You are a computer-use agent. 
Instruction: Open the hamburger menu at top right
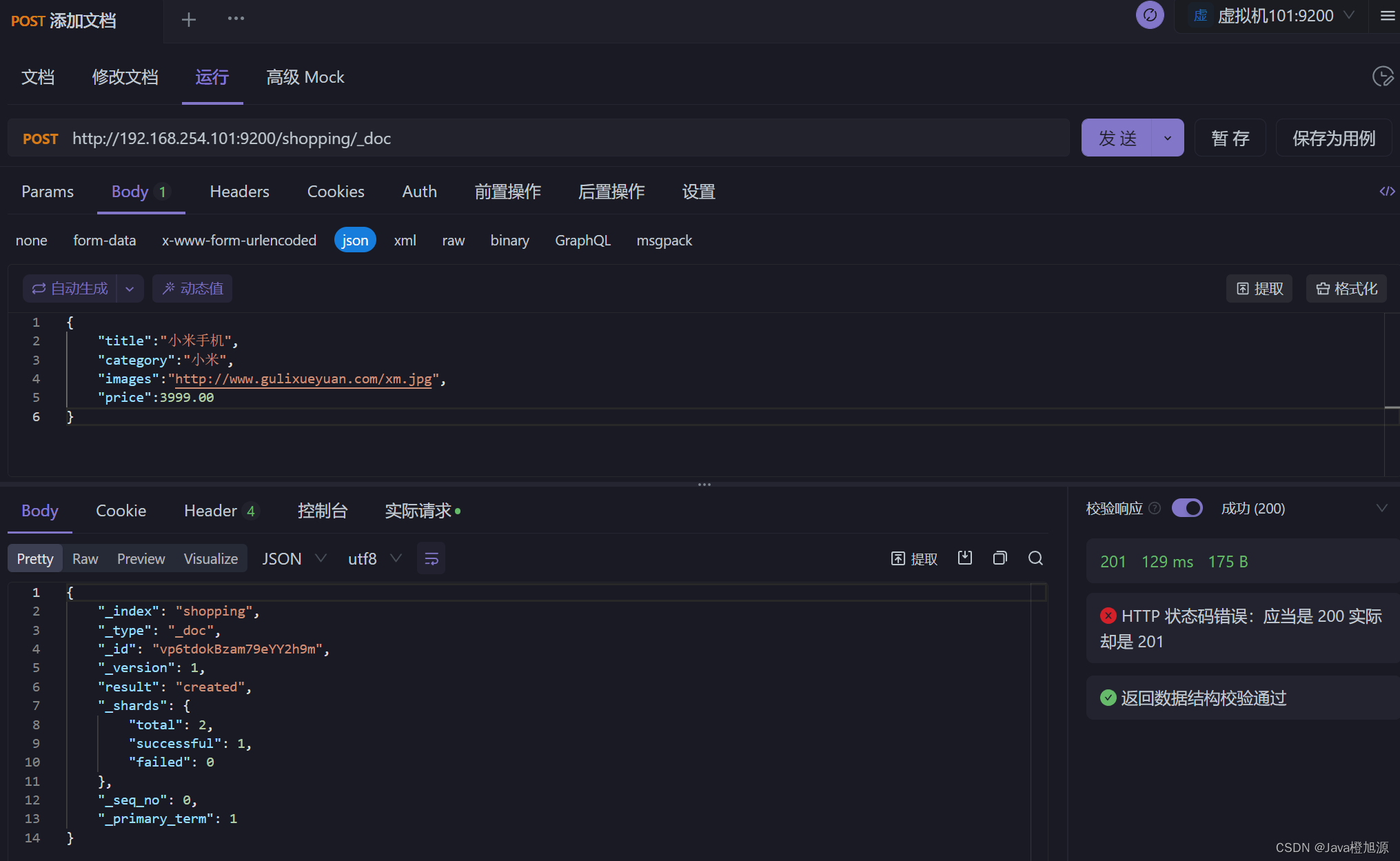pyautogui.click(x=1388, y=16)
